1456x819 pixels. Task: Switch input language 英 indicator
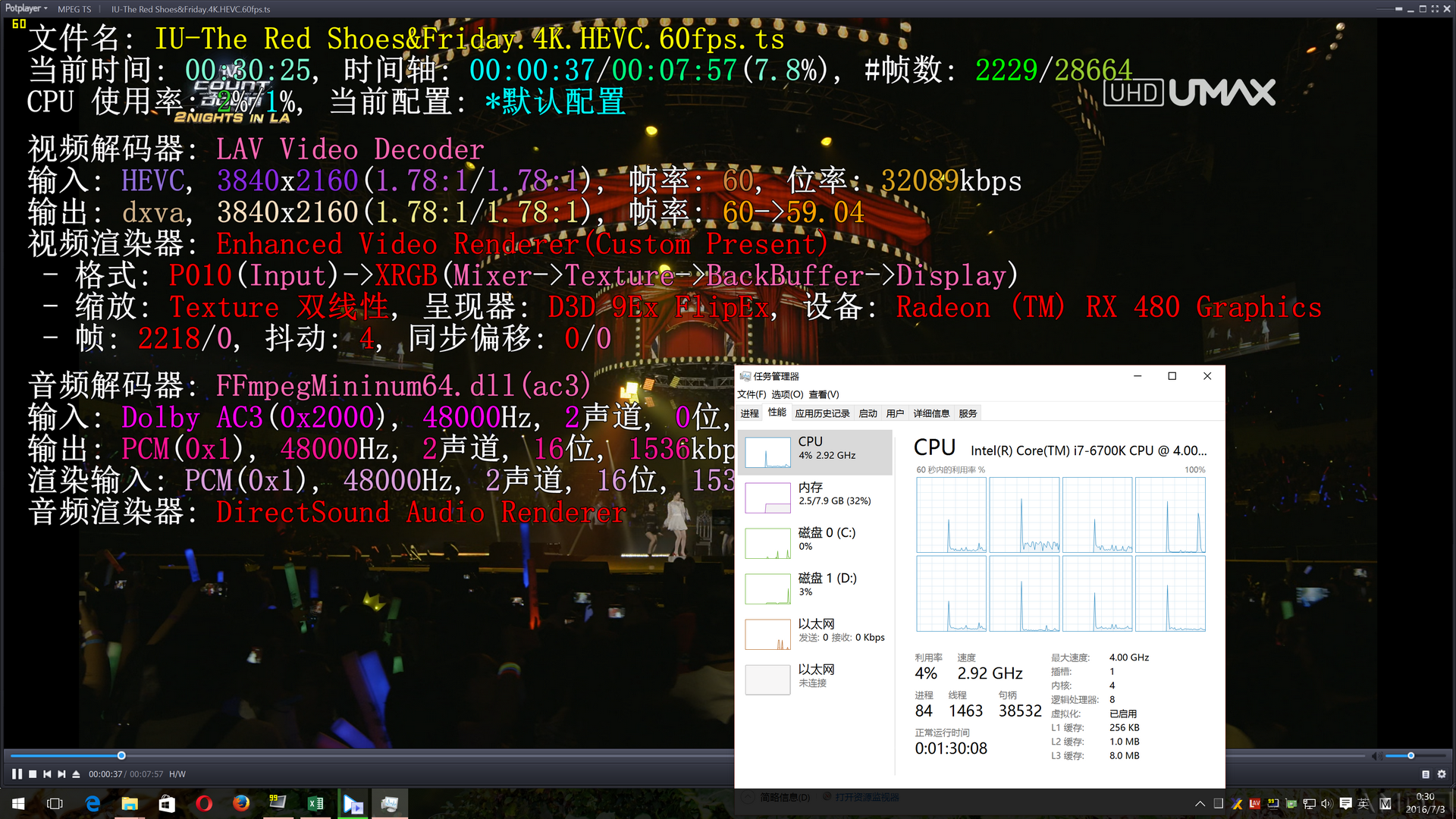1363,804
